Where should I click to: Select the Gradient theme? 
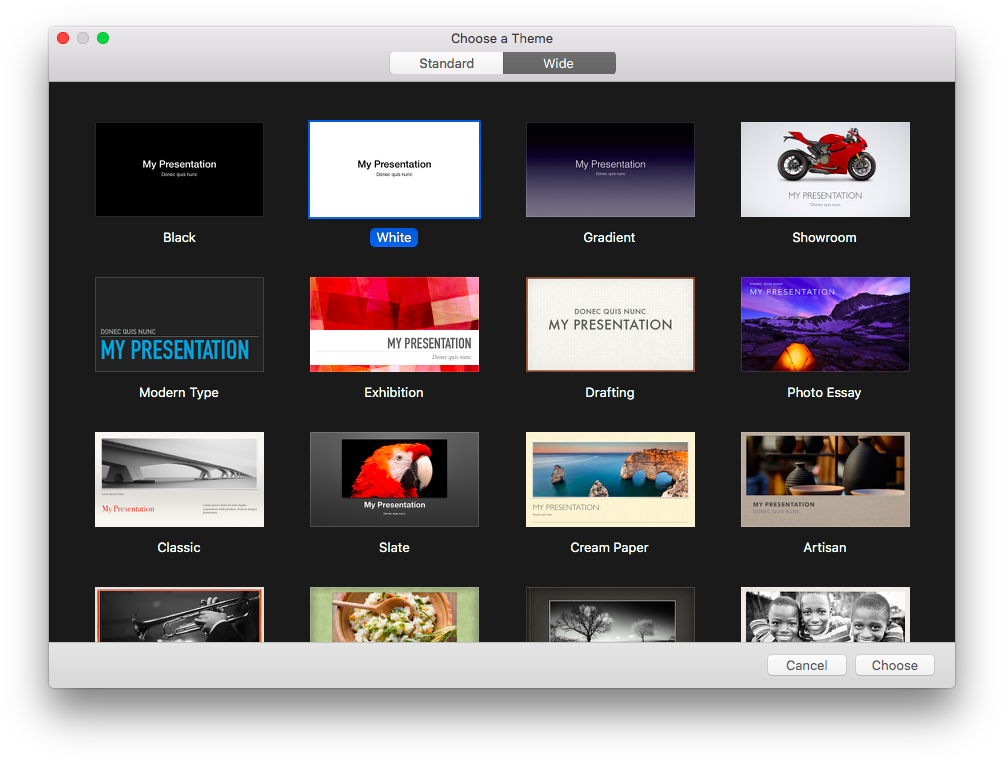609,169
